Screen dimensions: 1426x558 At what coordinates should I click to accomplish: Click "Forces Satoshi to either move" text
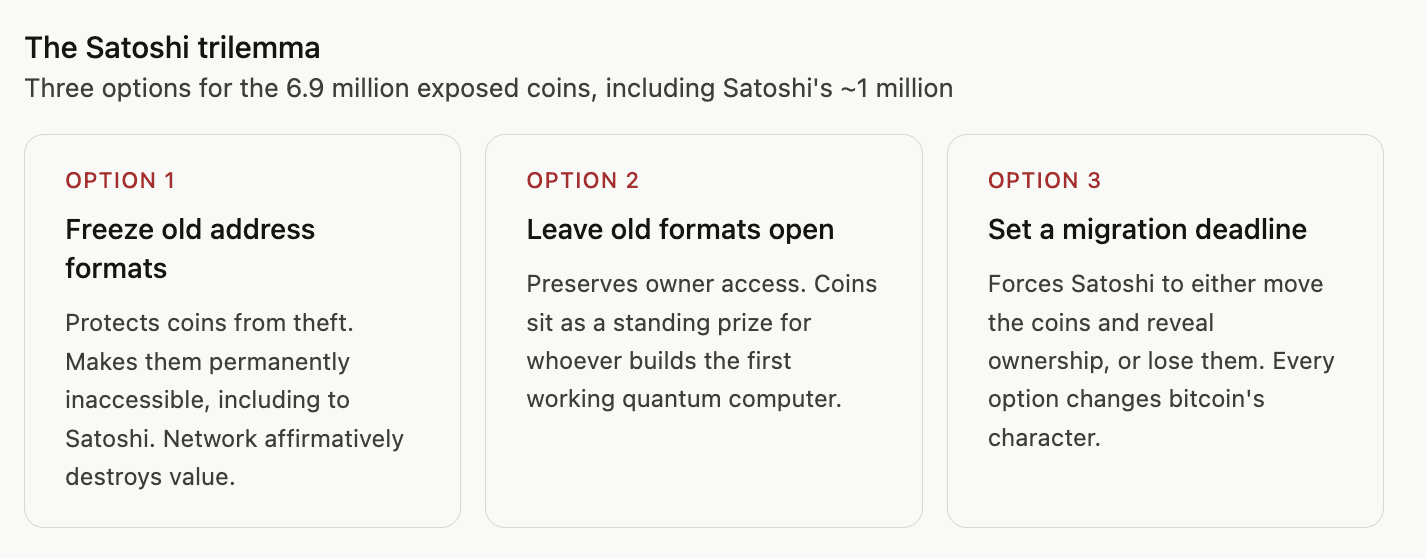point(1155,284)
